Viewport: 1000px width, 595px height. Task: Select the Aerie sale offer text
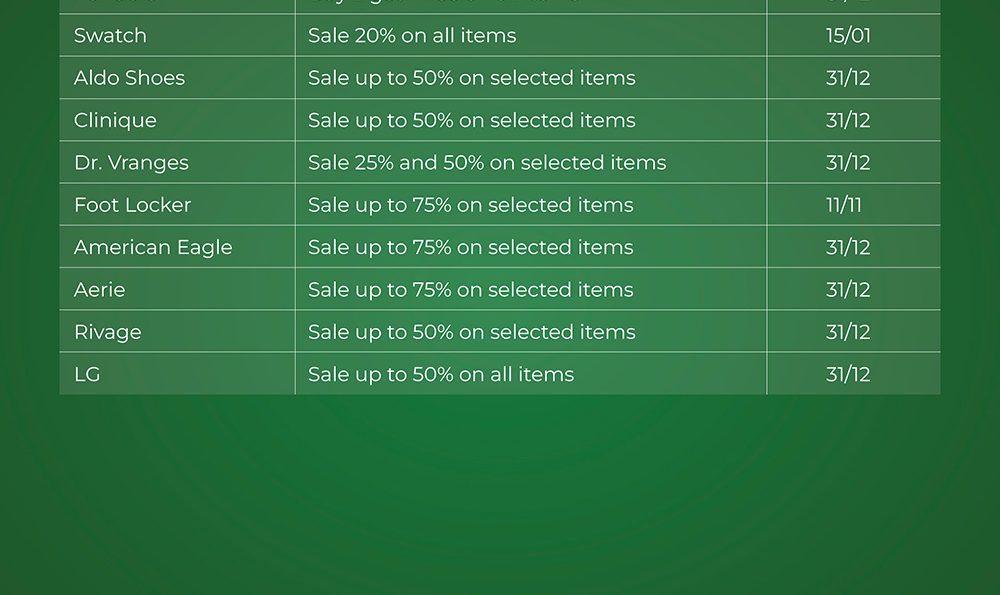tap(471, 290)
